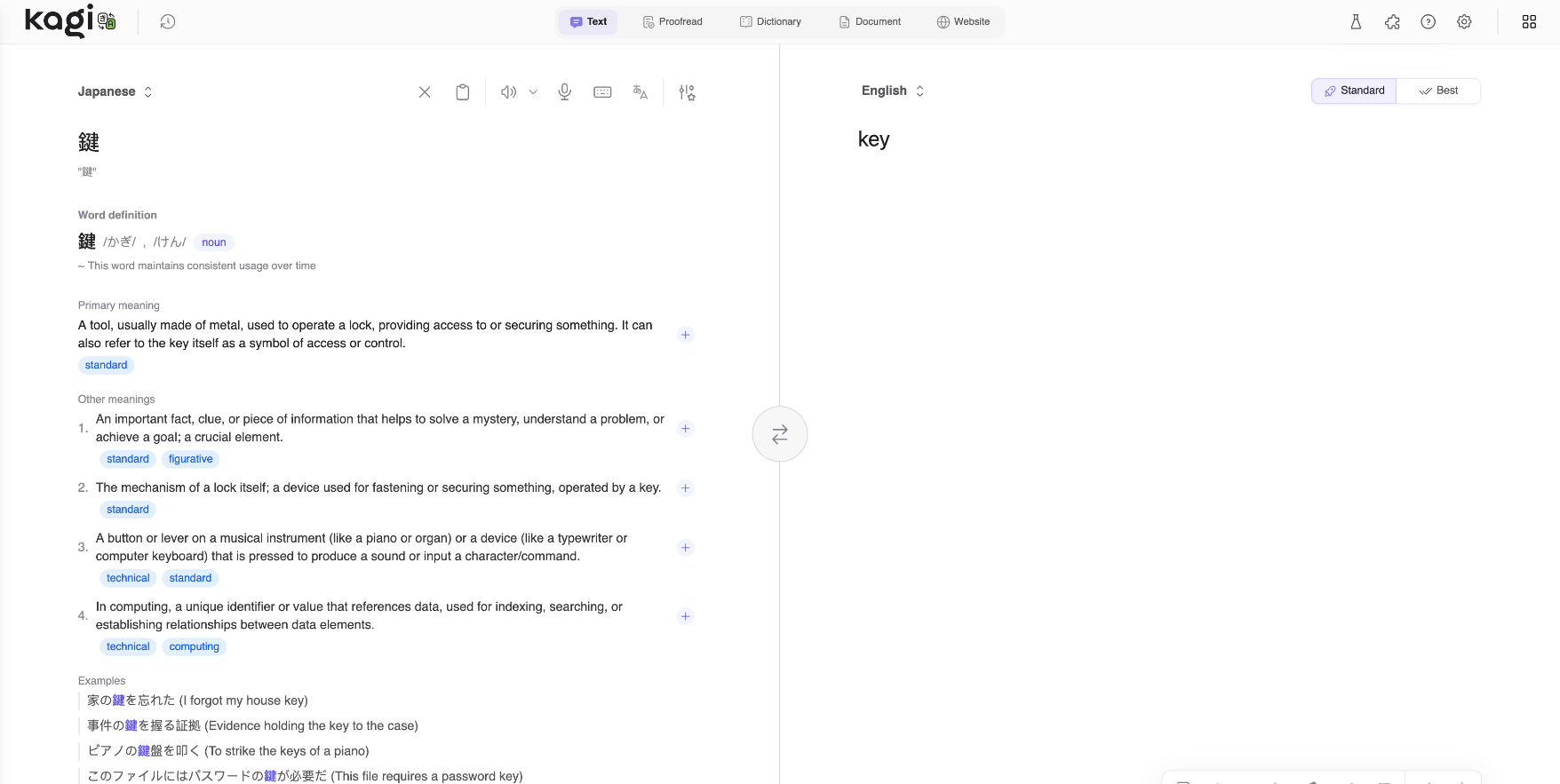Switch to Best translation quality
This screenshot has height=784, width=1560.
(x=1438, y=91)
